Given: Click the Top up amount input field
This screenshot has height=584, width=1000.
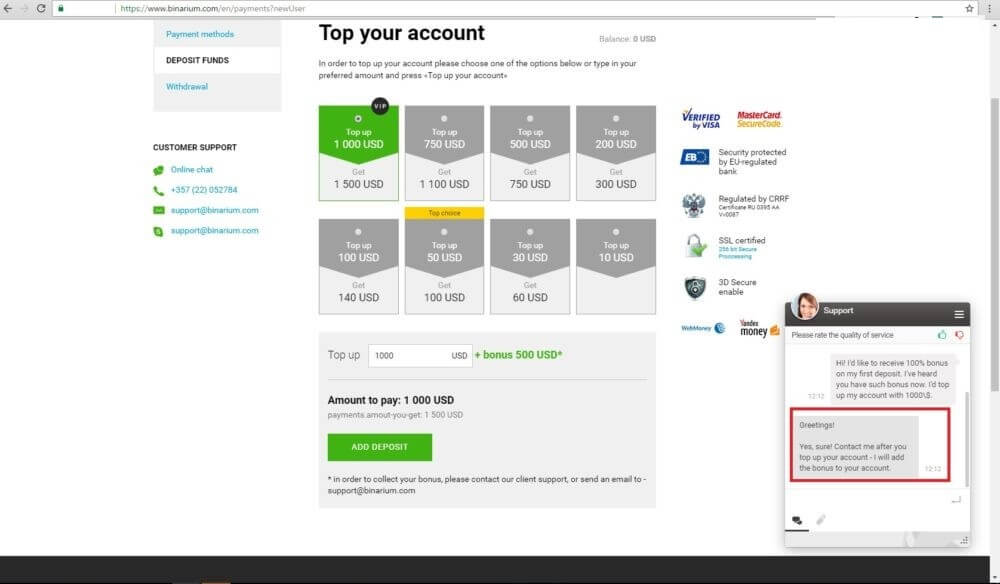Looking at the screenshot, I should point(410,355).
